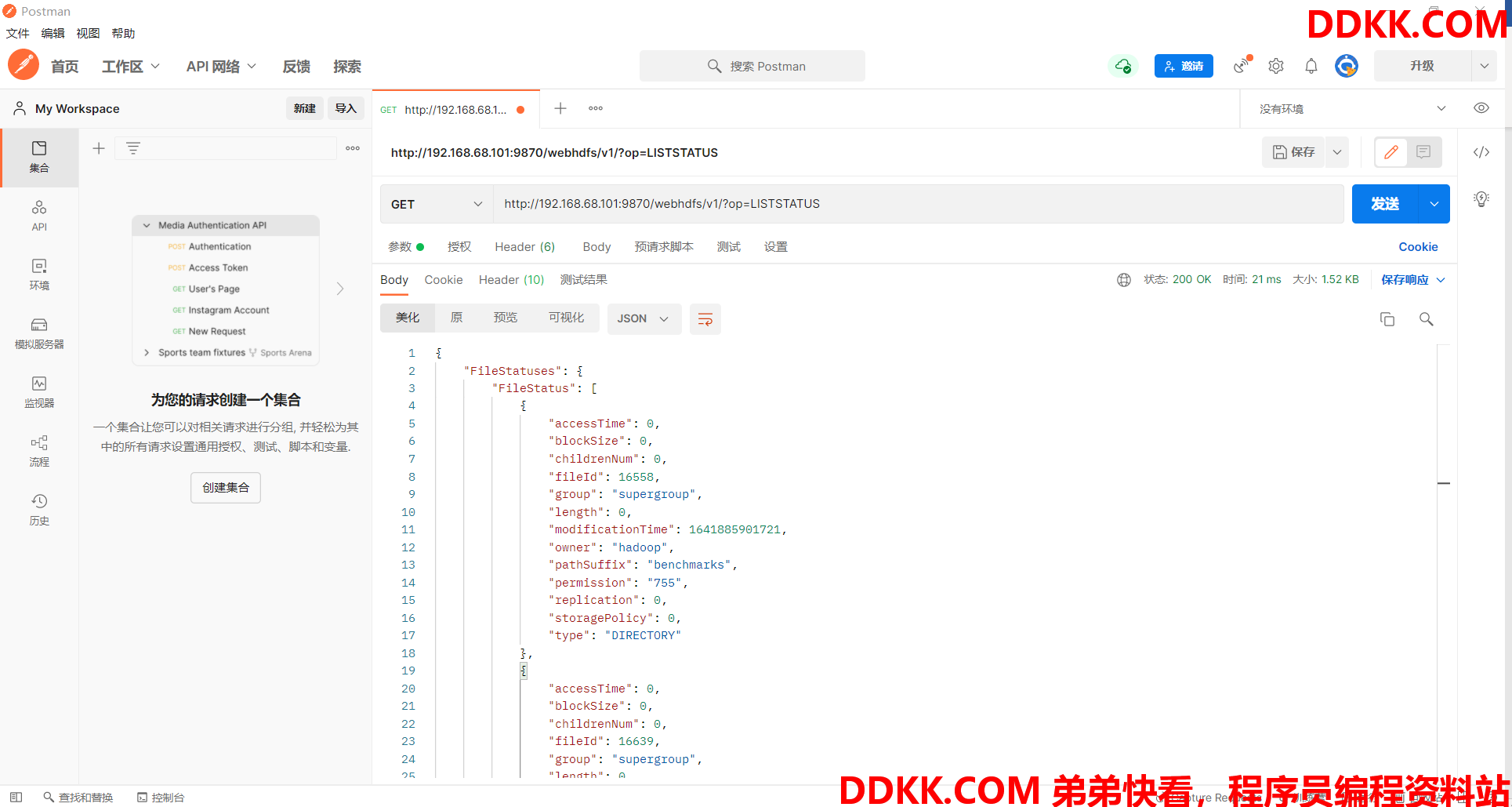Toggle the sidebar layout icon in status bar
Image resolution: width=1512 pixels, height=807 pixels.
click(16, 797)
